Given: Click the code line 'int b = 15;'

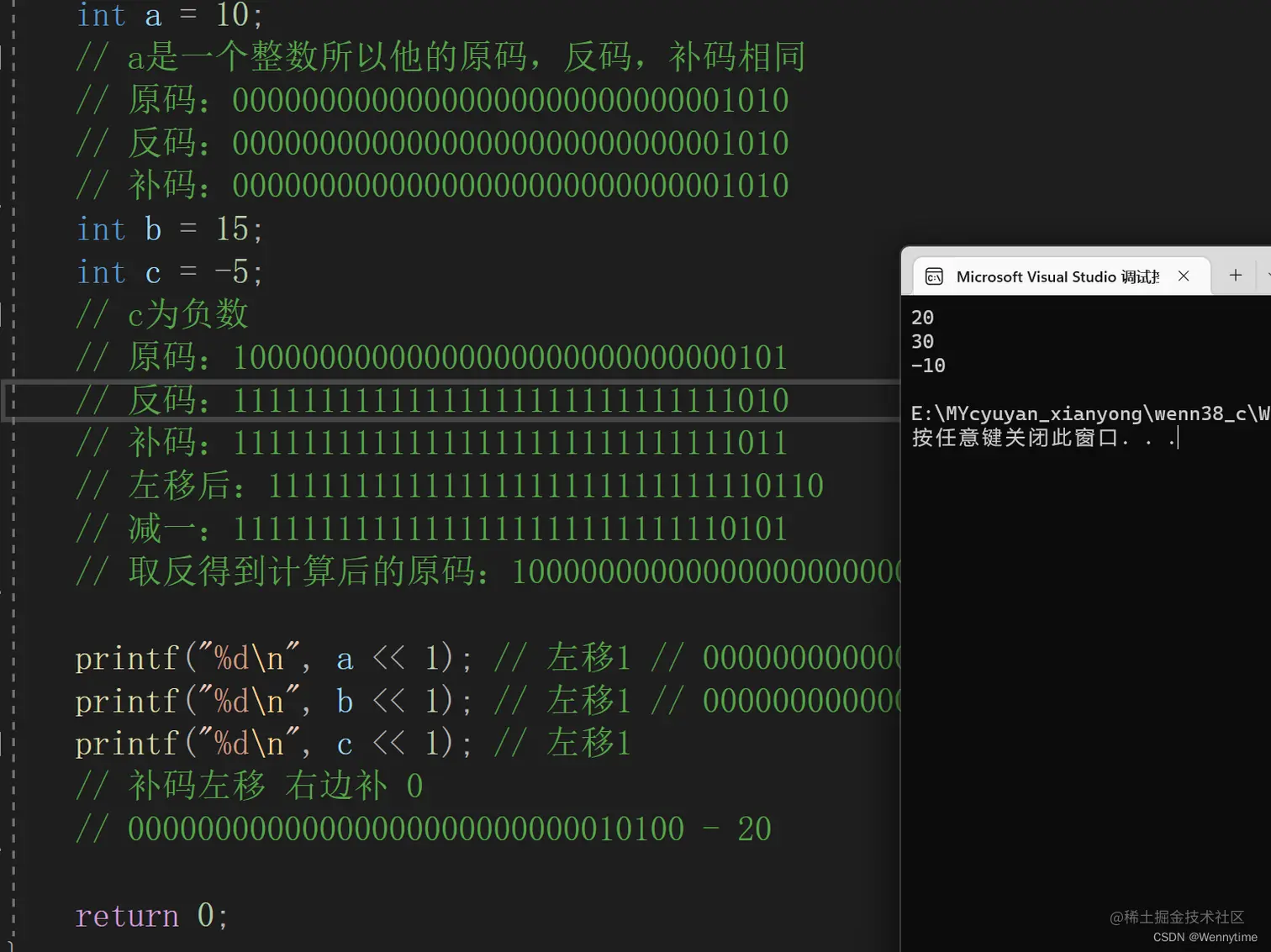Looking at the screenshot, I should tap(169, 229).
